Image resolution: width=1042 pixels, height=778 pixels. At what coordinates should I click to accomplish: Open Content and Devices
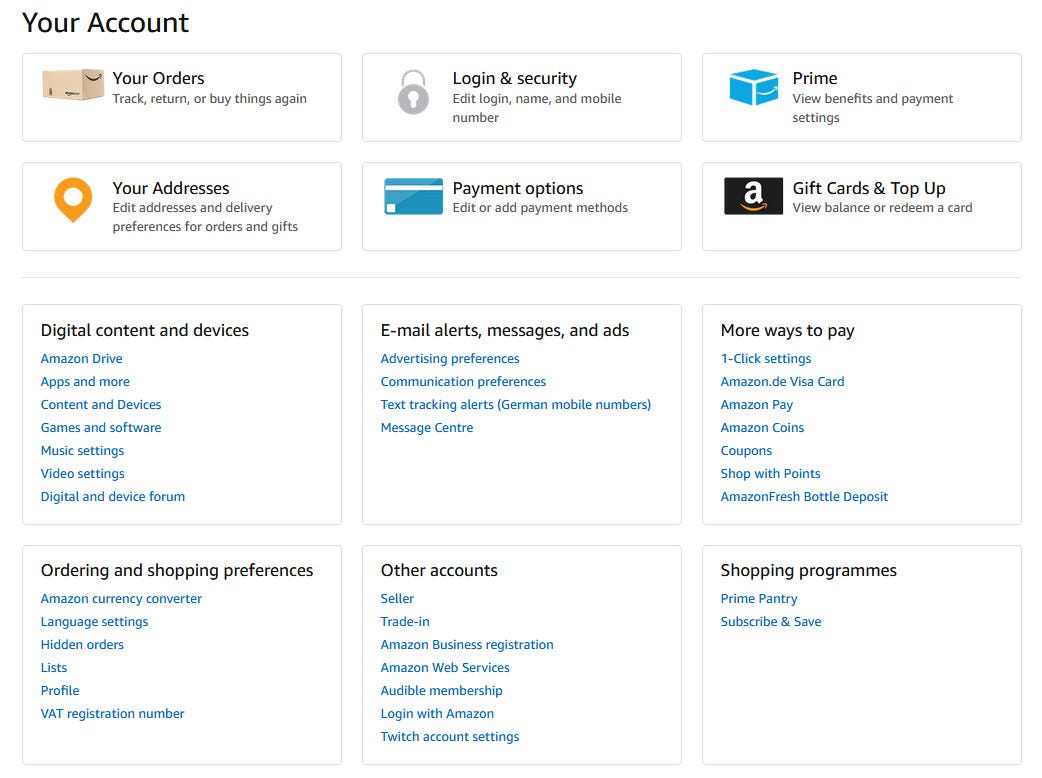point(101,405)
